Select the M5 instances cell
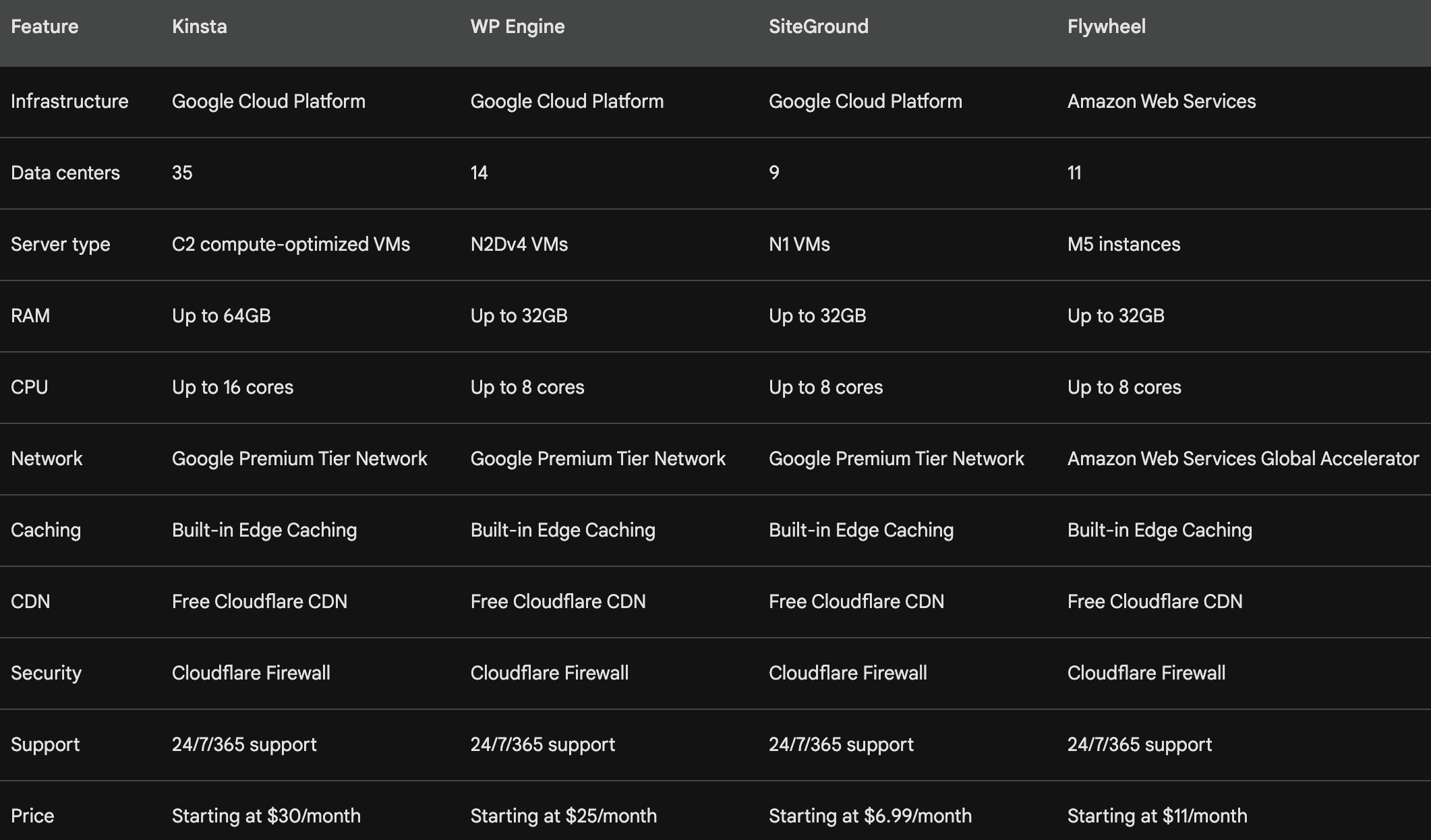Screen dimensions: 1431x840 click(1123, 245)
